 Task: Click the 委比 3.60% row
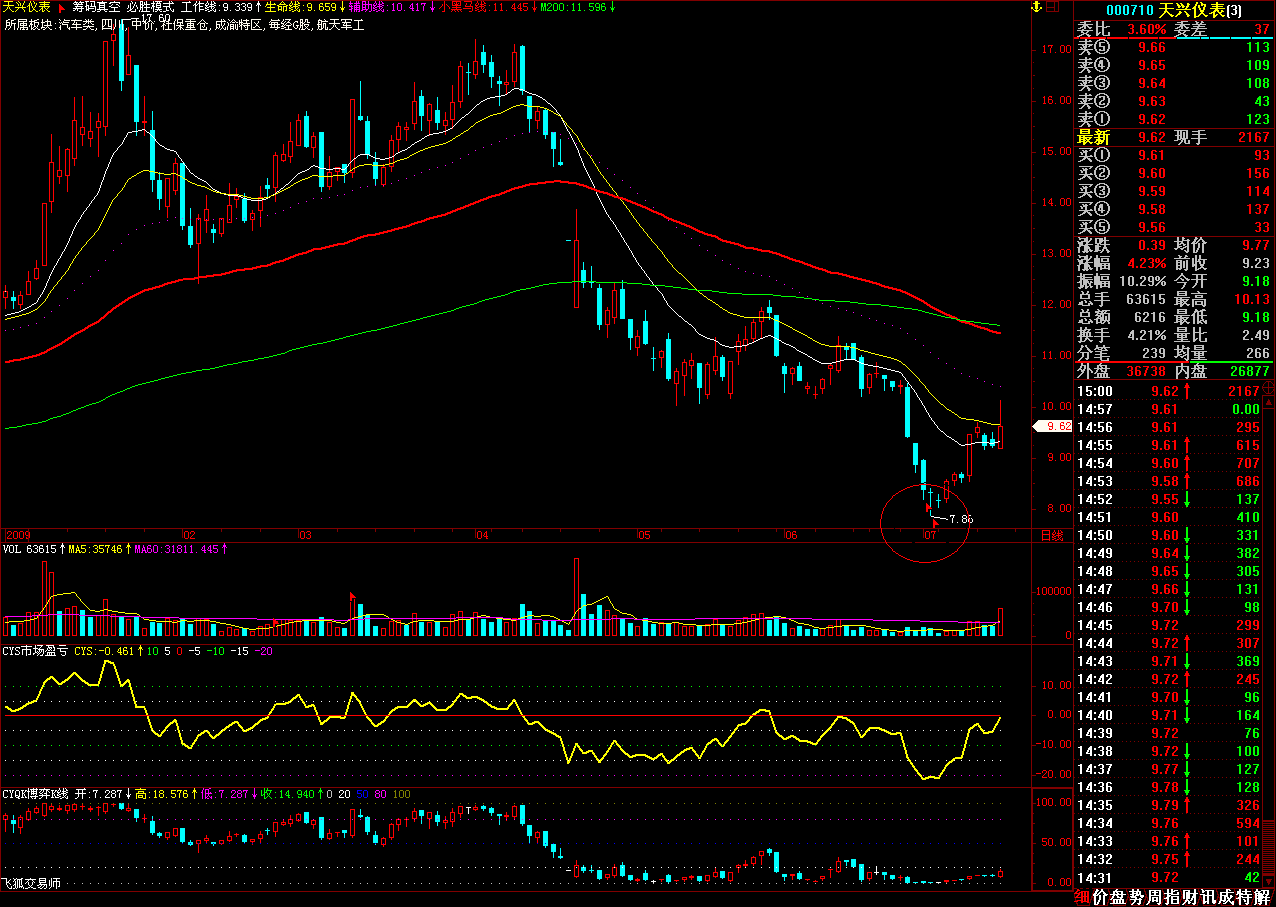click(1174, 30)
